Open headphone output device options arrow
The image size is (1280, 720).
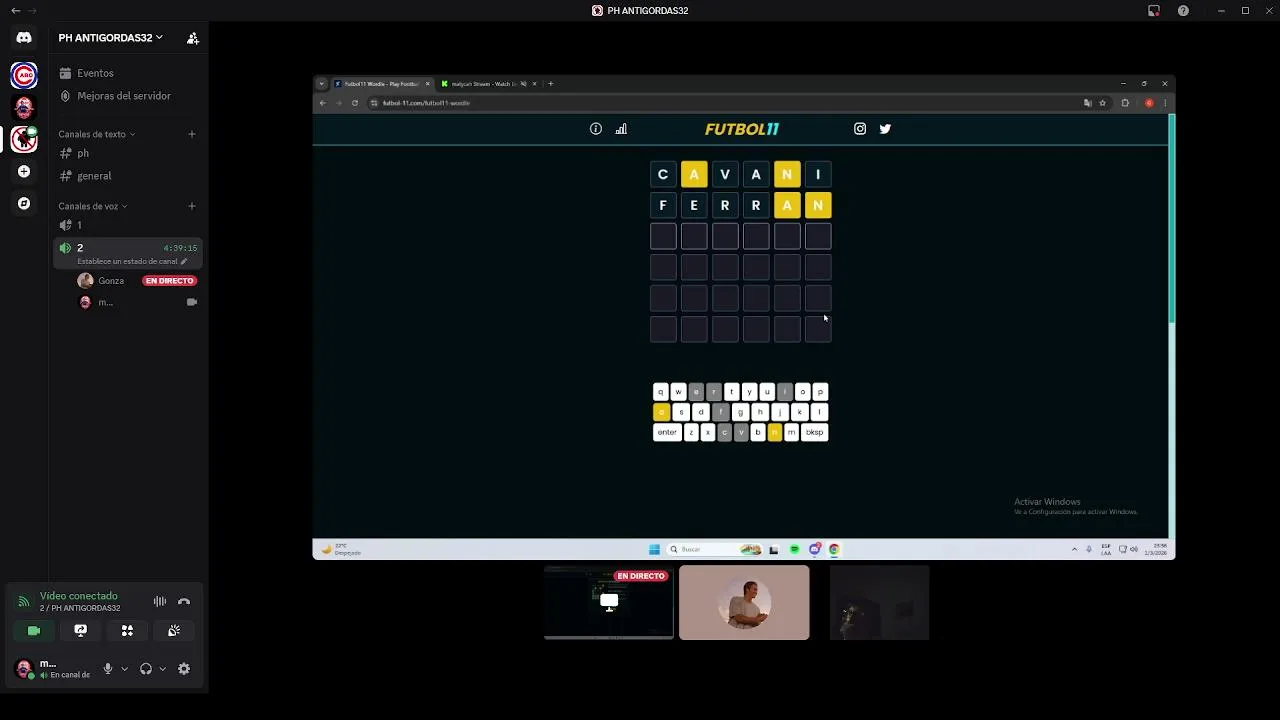coord(162,669)
